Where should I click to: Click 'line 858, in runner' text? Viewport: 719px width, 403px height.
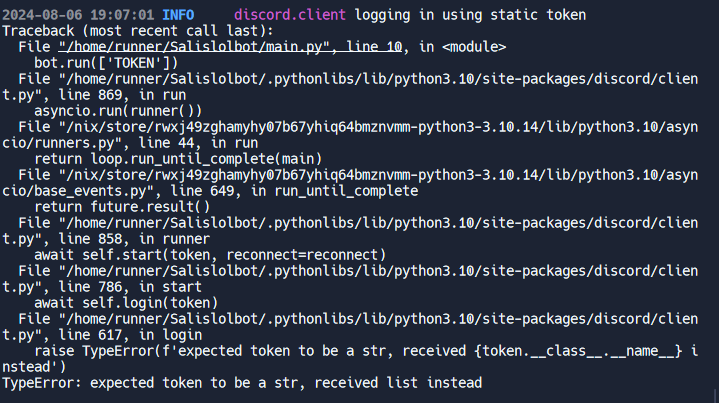pyautogui.click(x=134, y=239)
